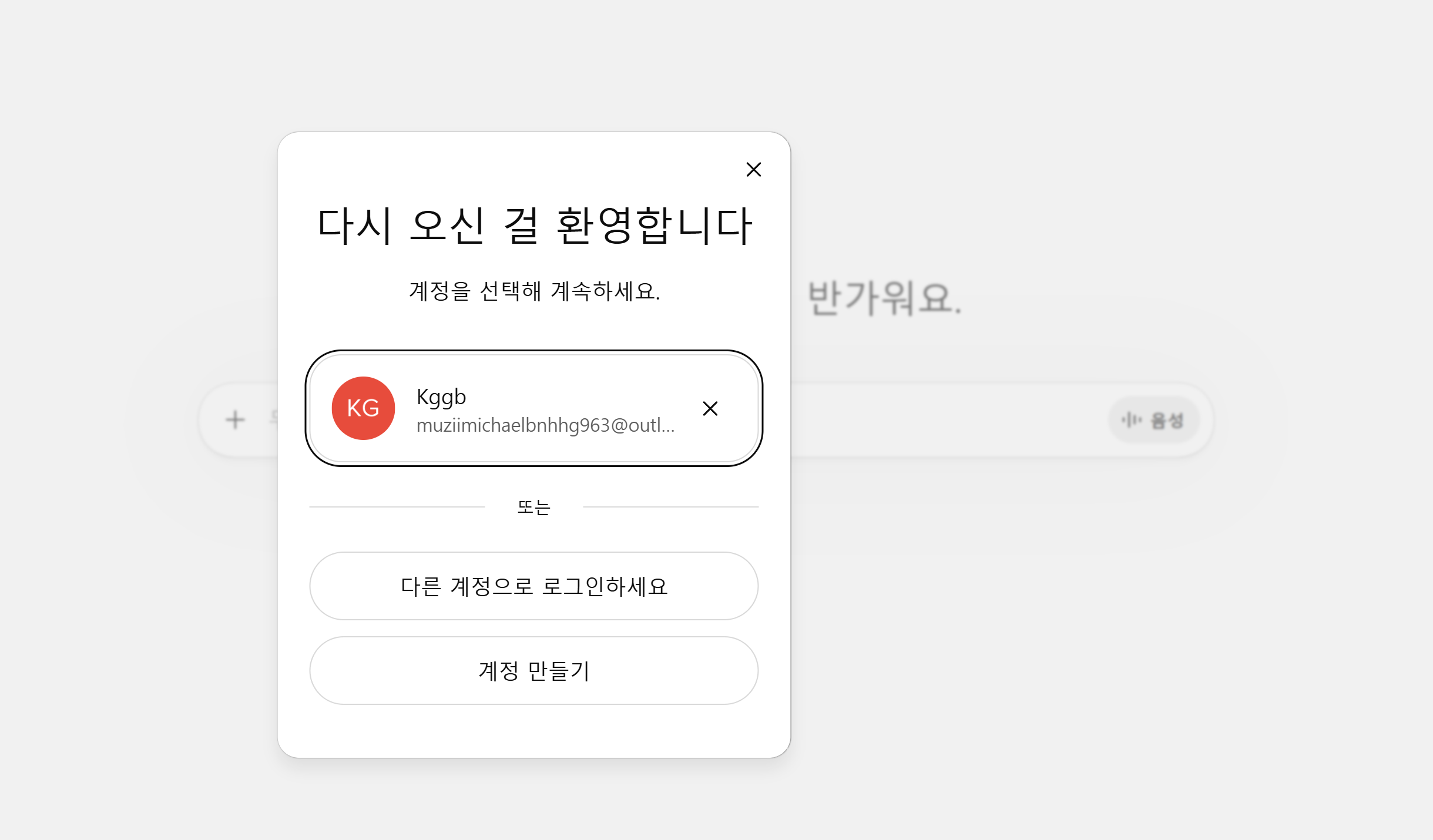
Task: Click the 계정을 선택해 계속하세요 subtitle
Action: pos(533,291)
